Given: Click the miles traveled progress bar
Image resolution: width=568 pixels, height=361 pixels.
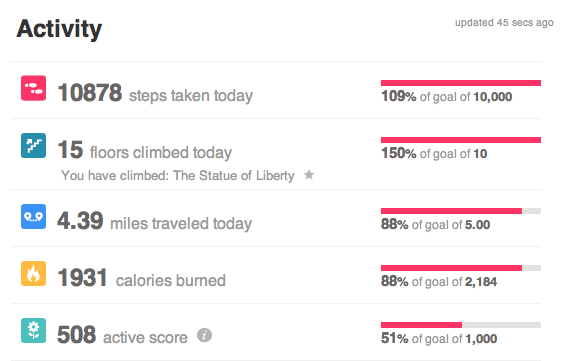Looking at the screenshot, I should coord(461,211).
